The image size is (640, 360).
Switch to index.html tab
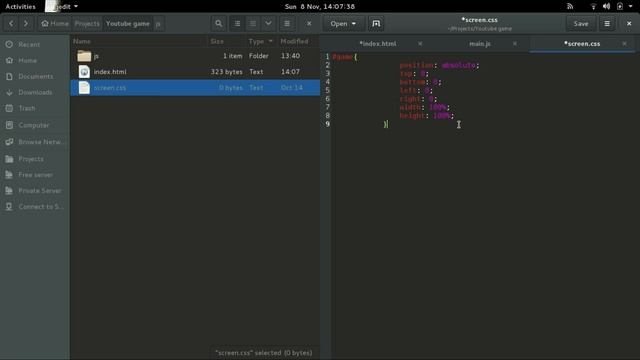tap(378, 44)
